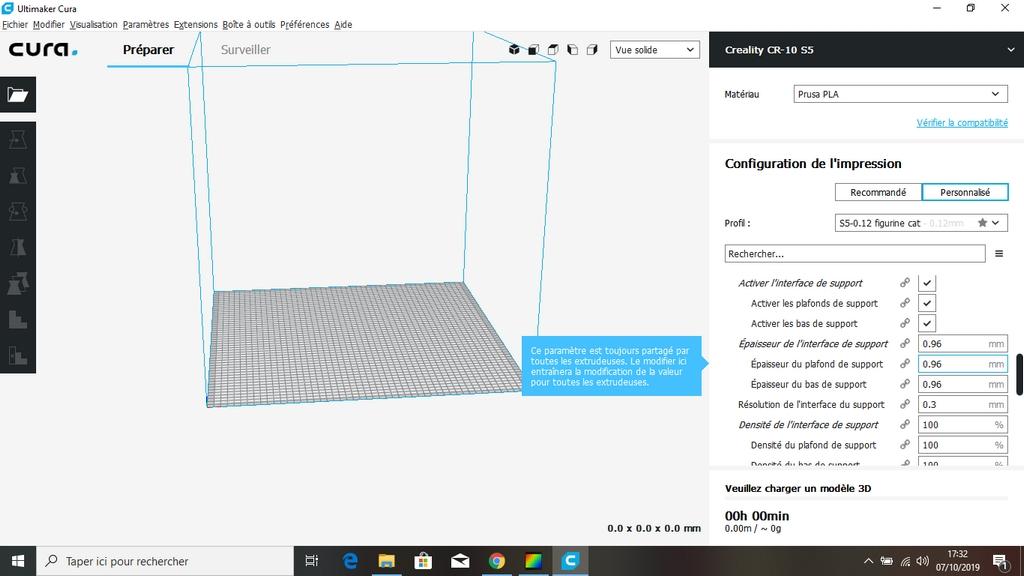Toggle Activer les bas de support checkbox

click(927, 323)
